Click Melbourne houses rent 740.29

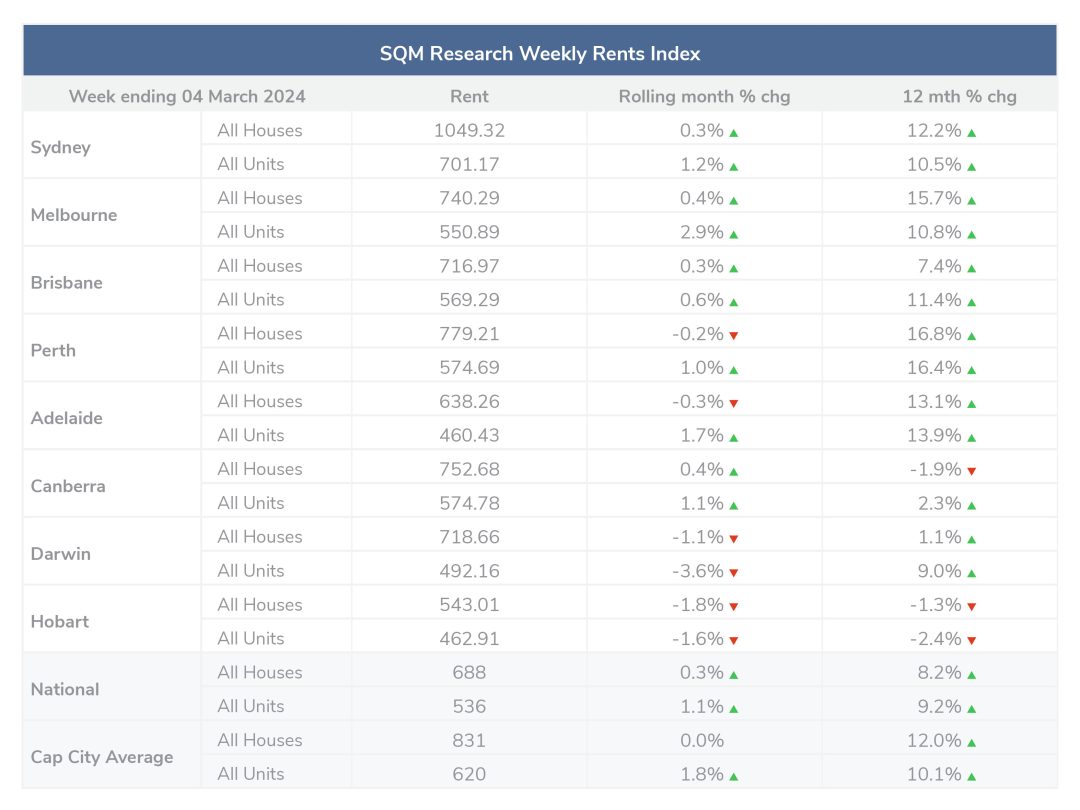(469, 198)
